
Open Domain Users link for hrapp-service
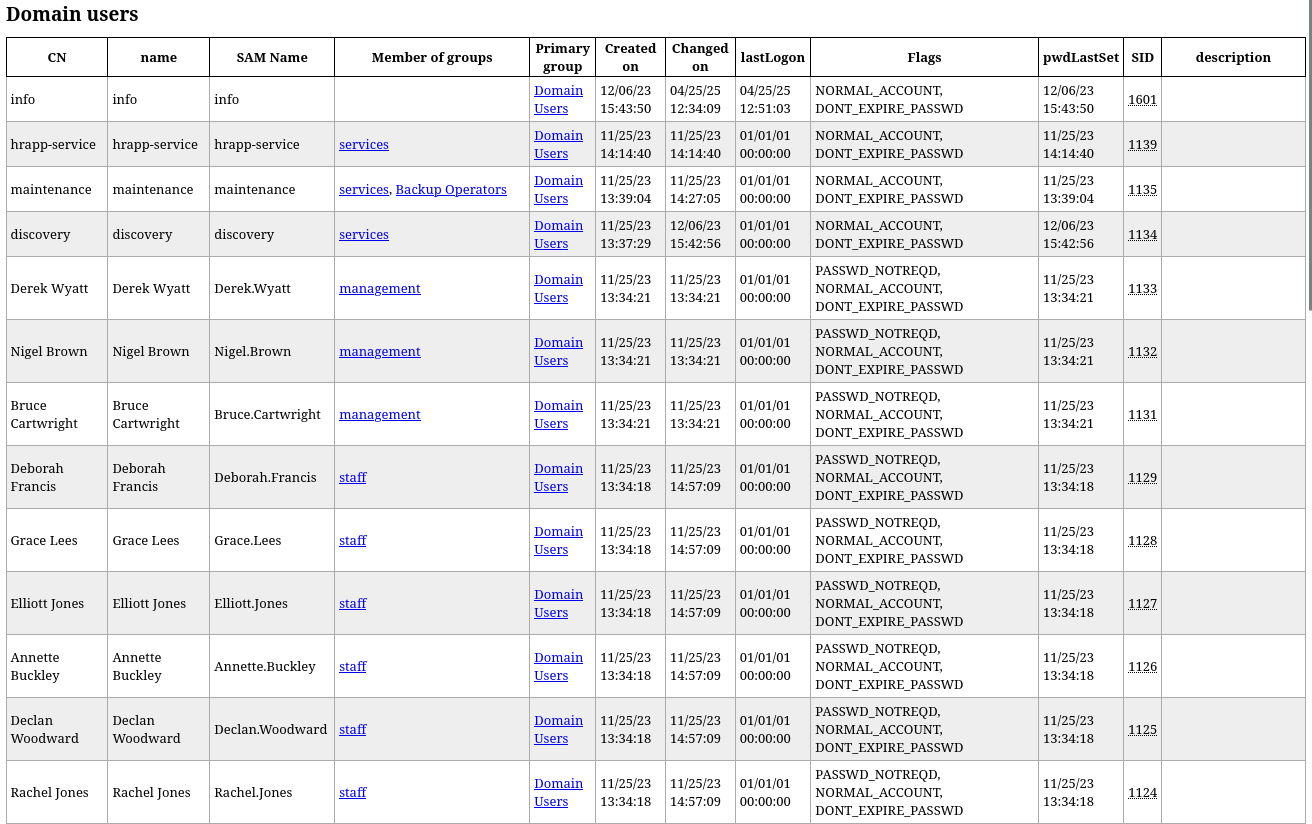pos(558,144)
